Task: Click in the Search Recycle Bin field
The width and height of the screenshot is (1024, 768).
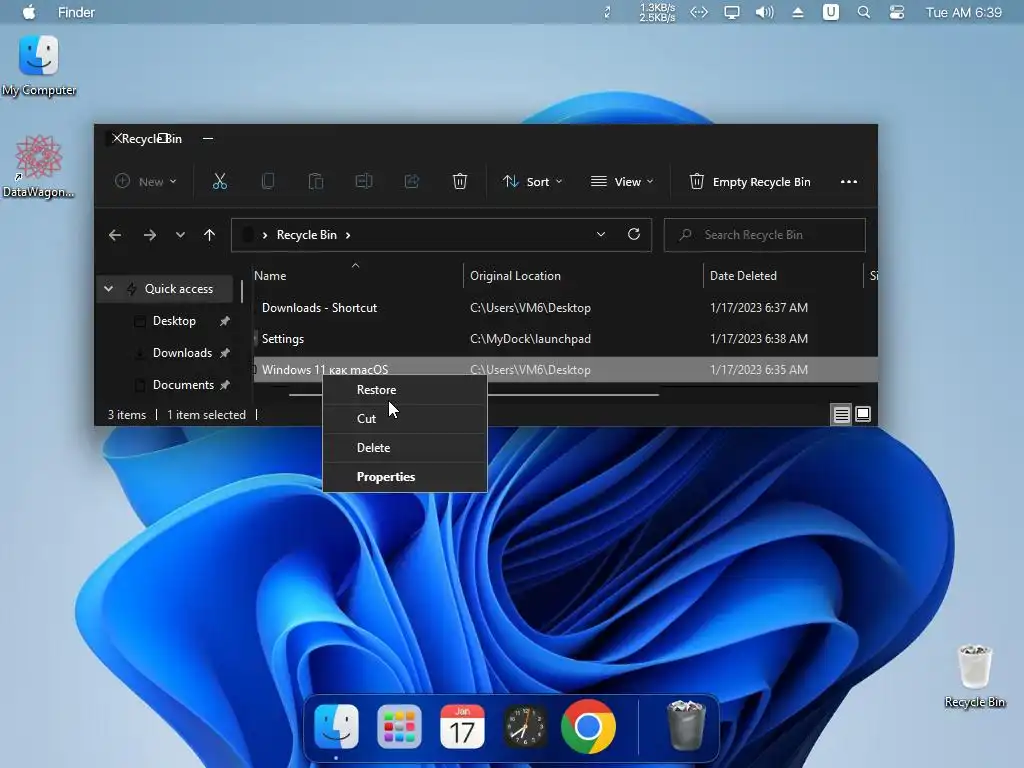Action: (765, 235)
